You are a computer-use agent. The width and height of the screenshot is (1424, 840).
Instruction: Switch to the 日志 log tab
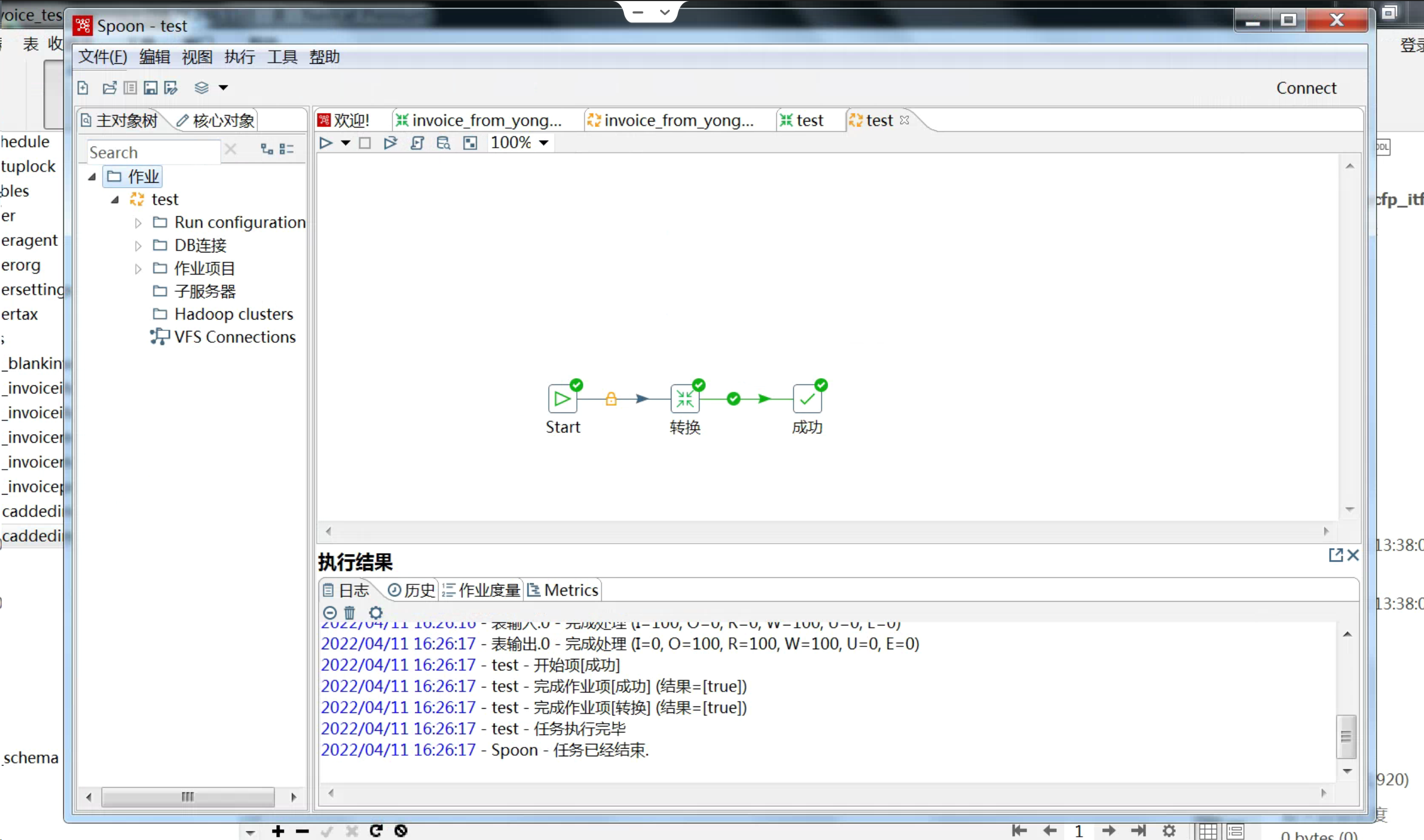(346, 590)
